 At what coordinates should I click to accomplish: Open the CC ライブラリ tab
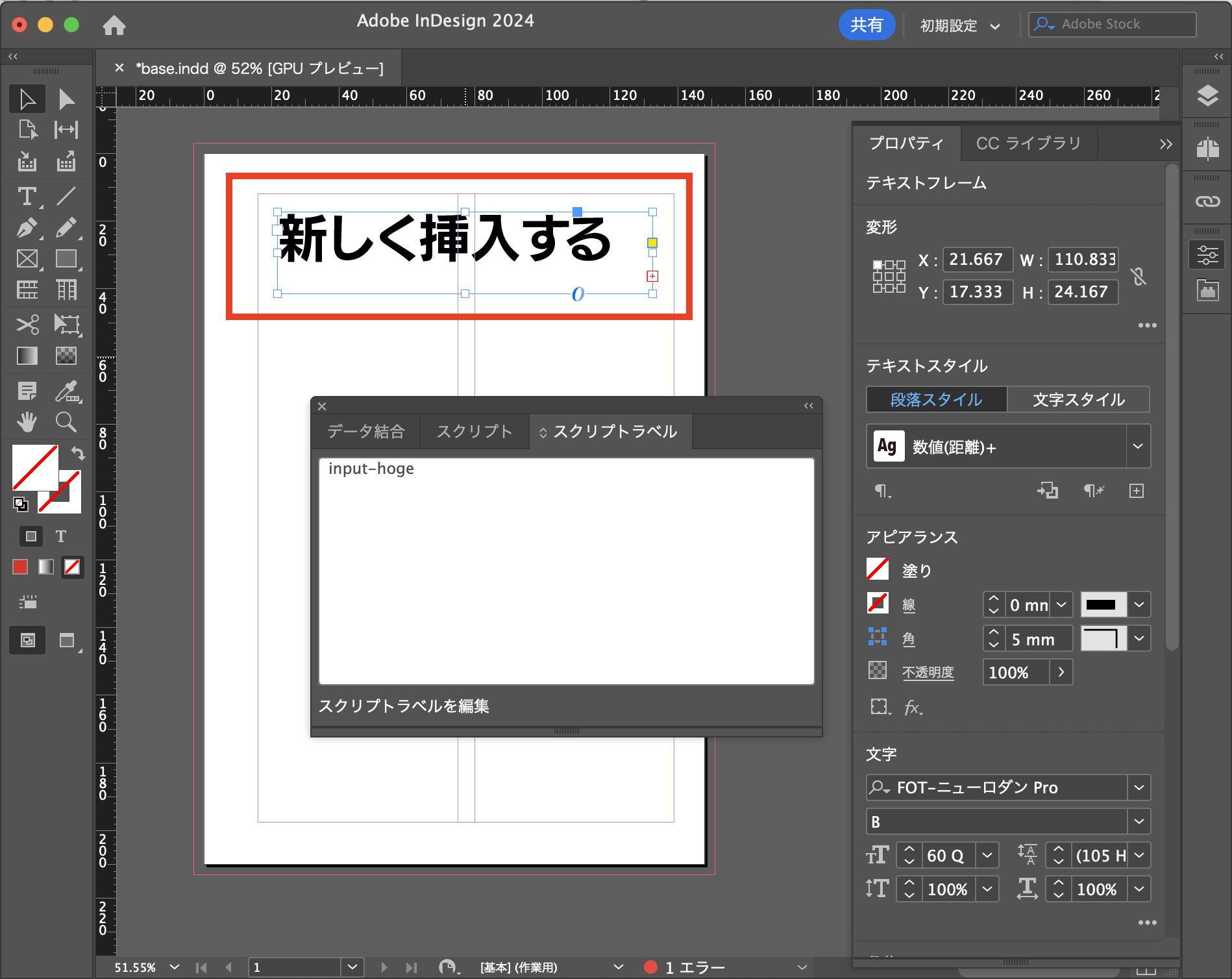point(1028,143)
